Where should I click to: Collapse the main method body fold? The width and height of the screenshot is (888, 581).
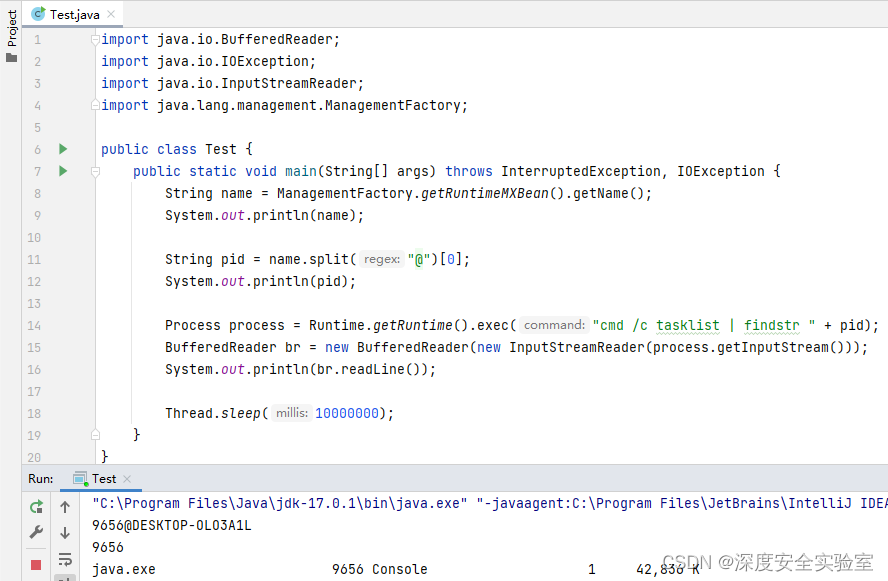coord(95,171)
